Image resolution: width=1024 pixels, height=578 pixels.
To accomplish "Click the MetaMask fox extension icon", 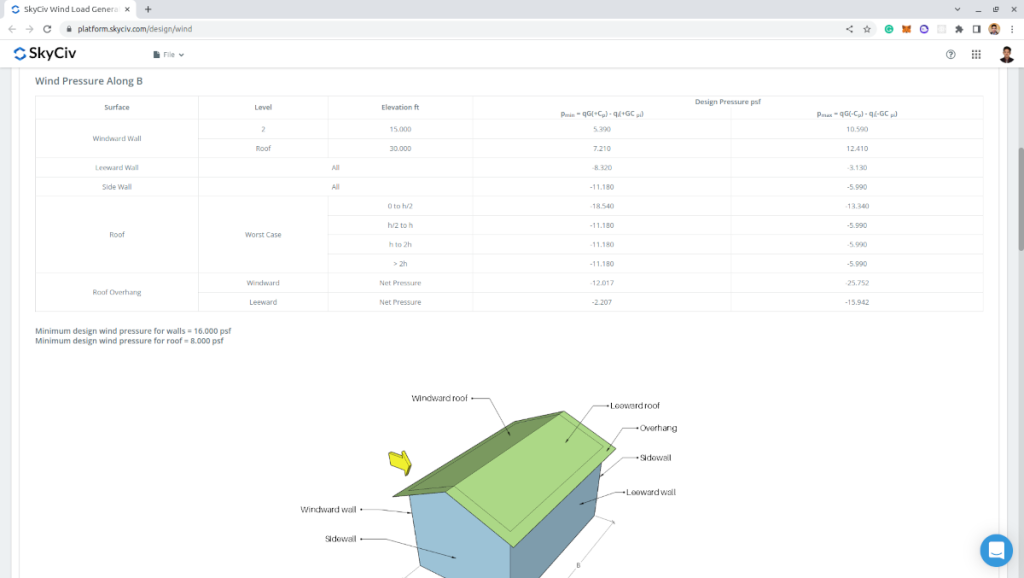I will click(x=906, y=29).
